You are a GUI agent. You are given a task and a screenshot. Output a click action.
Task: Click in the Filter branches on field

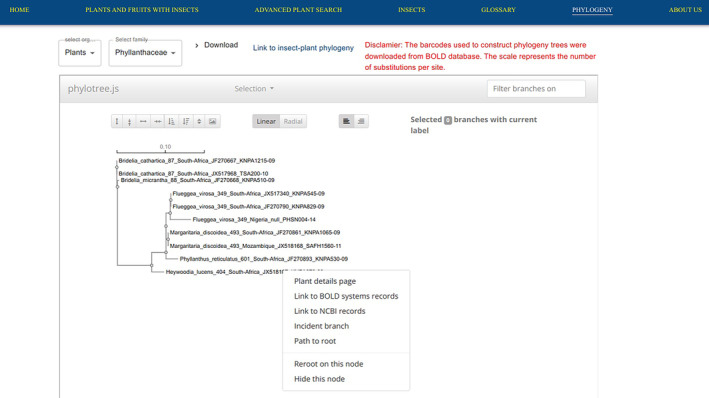(x=536, y=89)
